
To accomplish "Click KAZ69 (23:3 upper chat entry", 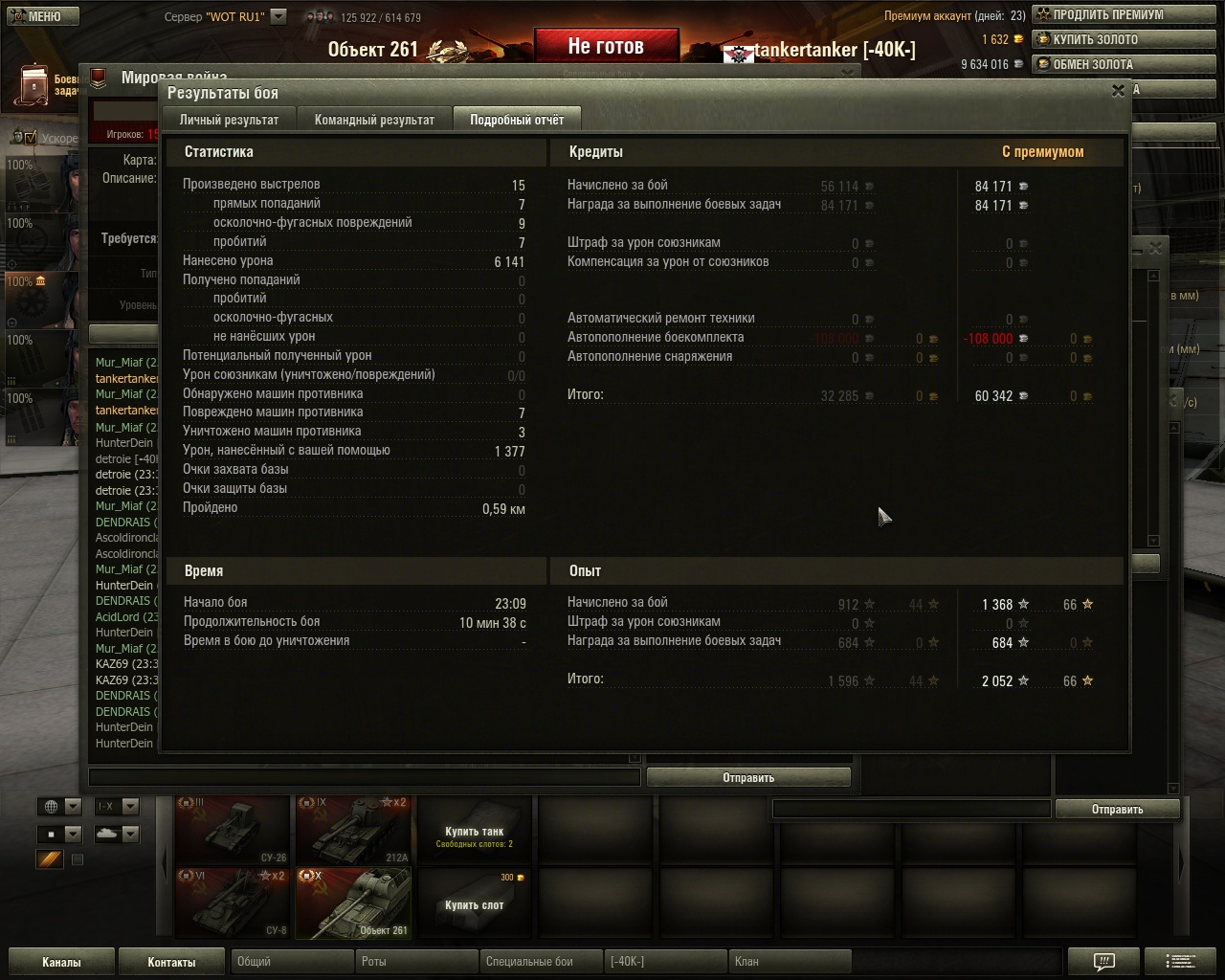I will pyautogui.click(x=126, y=664).
